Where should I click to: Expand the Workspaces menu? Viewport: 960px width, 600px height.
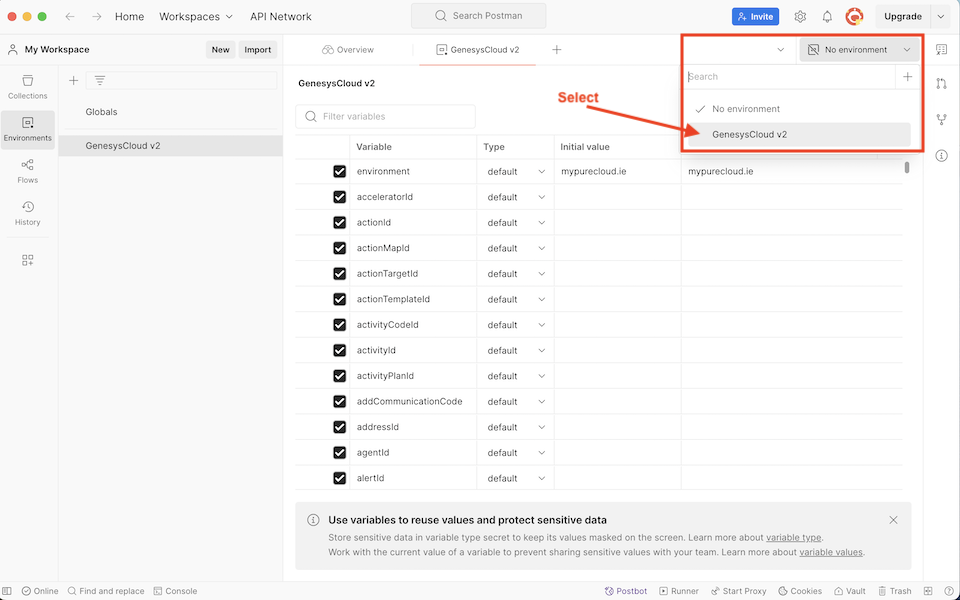click(196, 17)
